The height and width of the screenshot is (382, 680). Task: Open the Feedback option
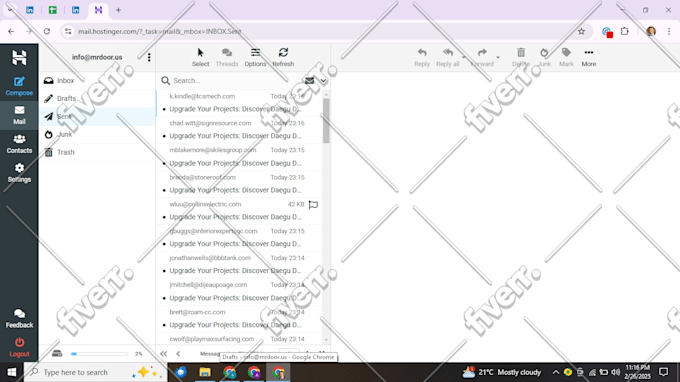pos(19,318)
